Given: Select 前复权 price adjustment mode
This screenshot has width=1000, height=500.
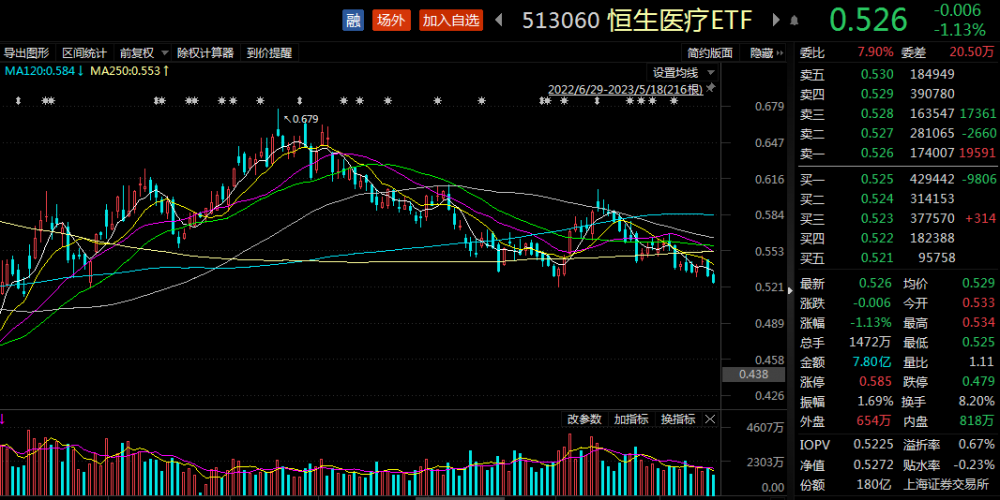Looking at the screenshot, I should coord(136,53).
